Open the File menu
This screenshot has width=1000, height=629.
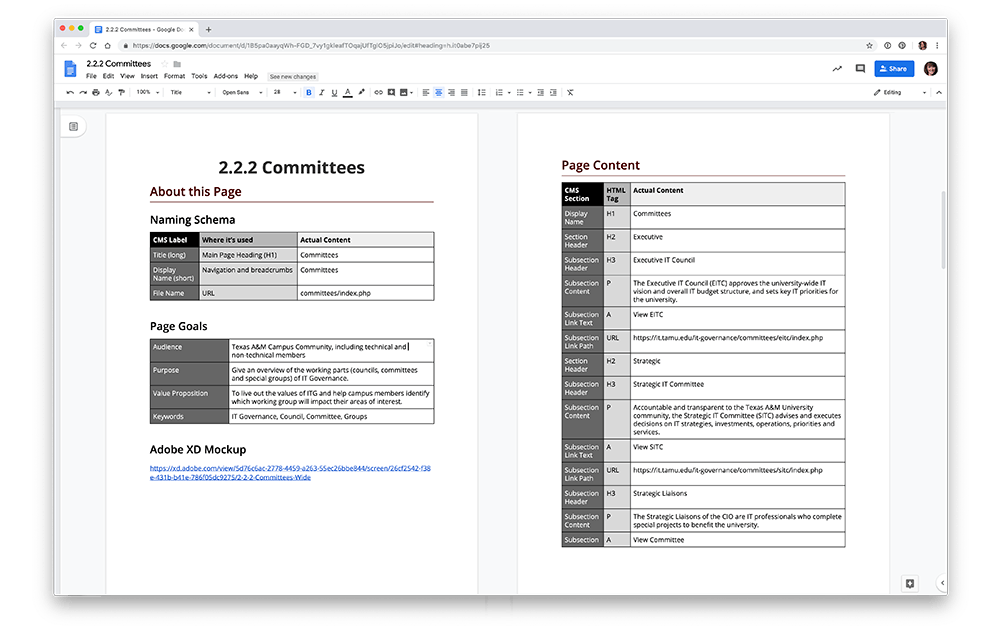91,76
